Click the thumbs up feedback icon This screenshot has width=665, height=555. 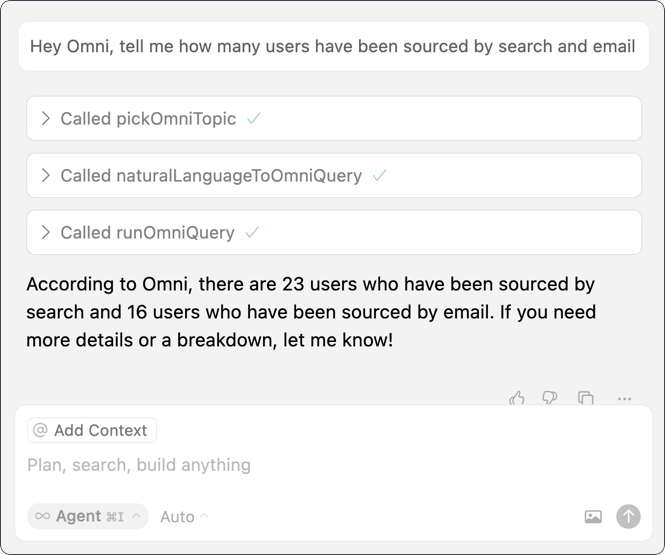point(517,398)
